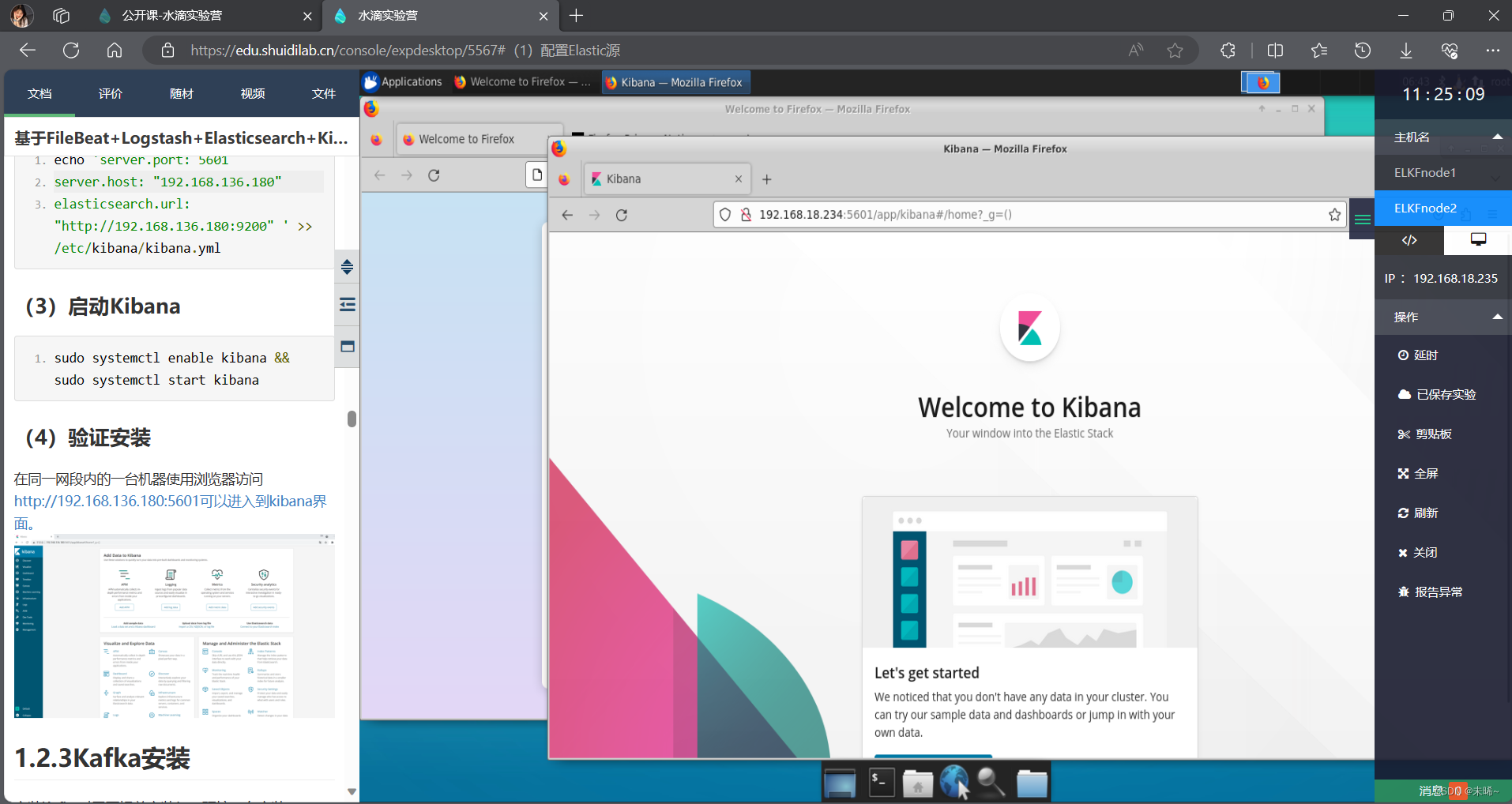Click site lock icon in Edge address bar
Viewport: 1512px width, 804px height.
[167, 51]
